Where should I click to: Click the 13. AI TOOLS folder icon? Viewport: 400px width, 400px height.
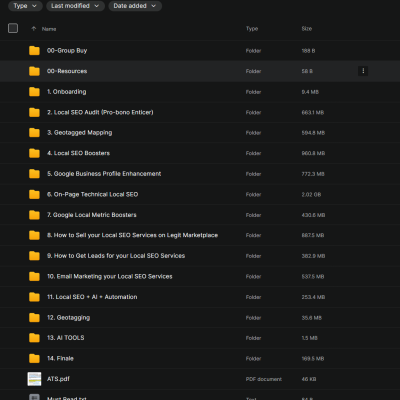click(34, 338)
